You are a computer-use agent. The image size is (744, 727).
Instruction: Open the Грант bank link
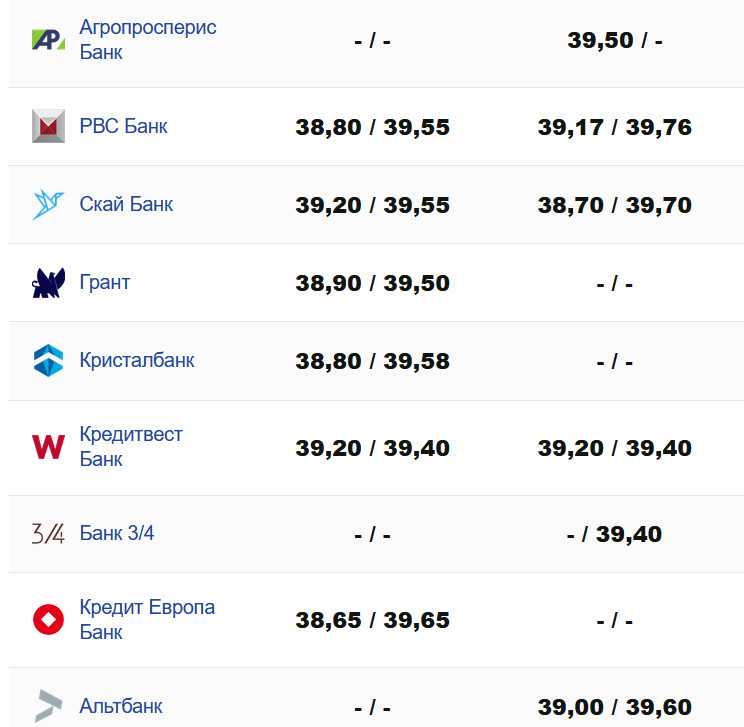coord(104,282)
